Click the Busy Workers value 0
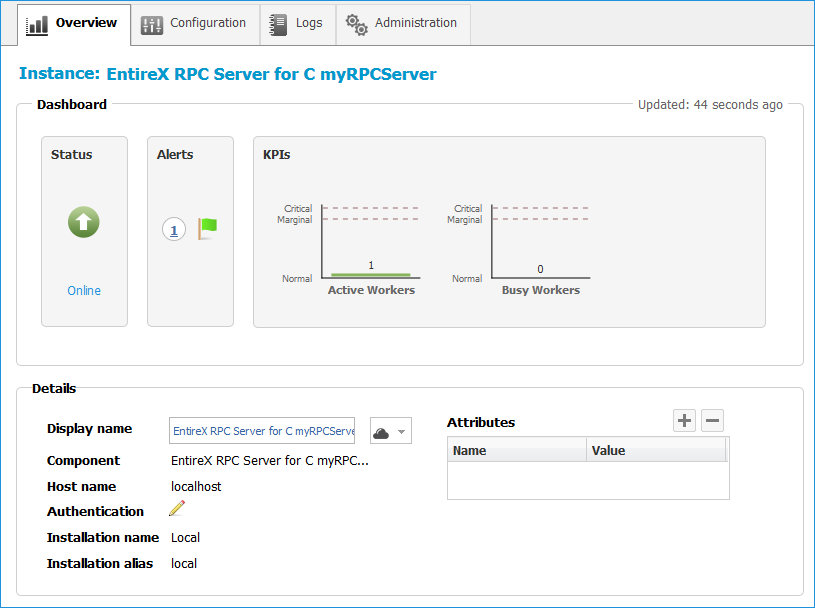The image size is (815, 608). click(x=541, y=269)
